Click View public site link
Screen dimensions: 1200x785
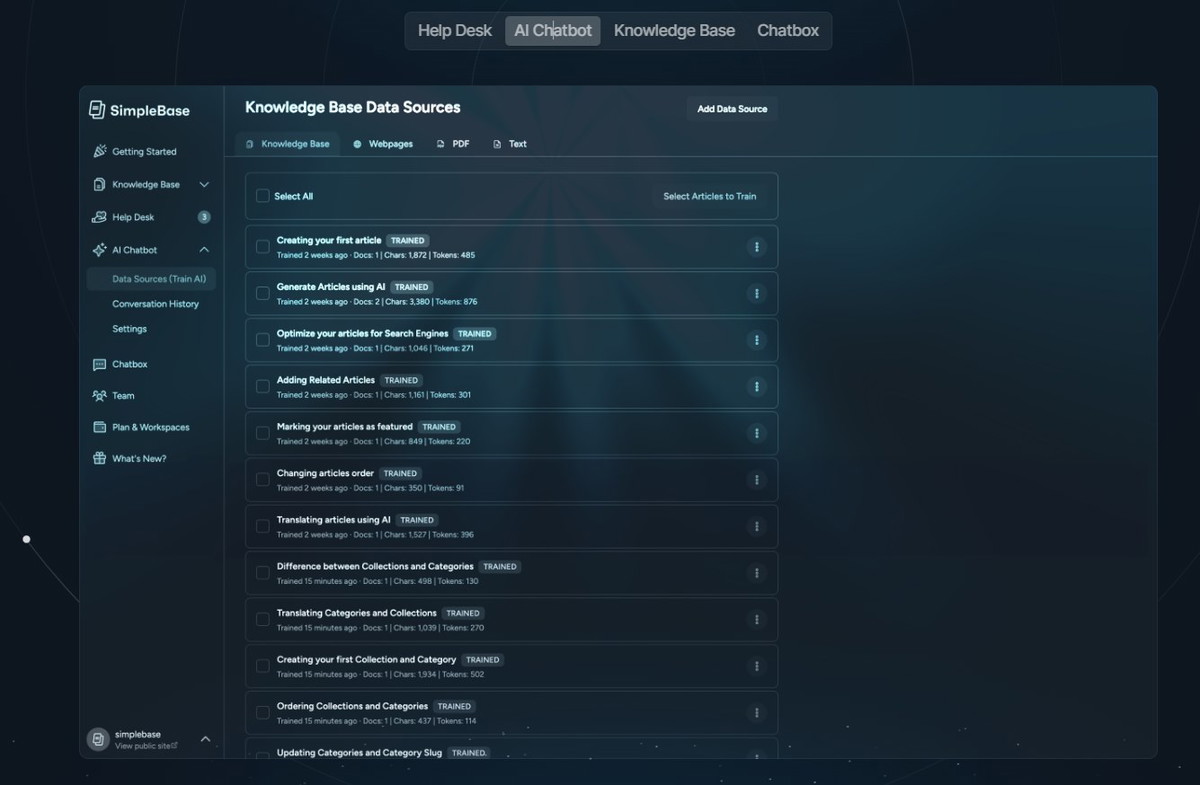coord(146,746)
